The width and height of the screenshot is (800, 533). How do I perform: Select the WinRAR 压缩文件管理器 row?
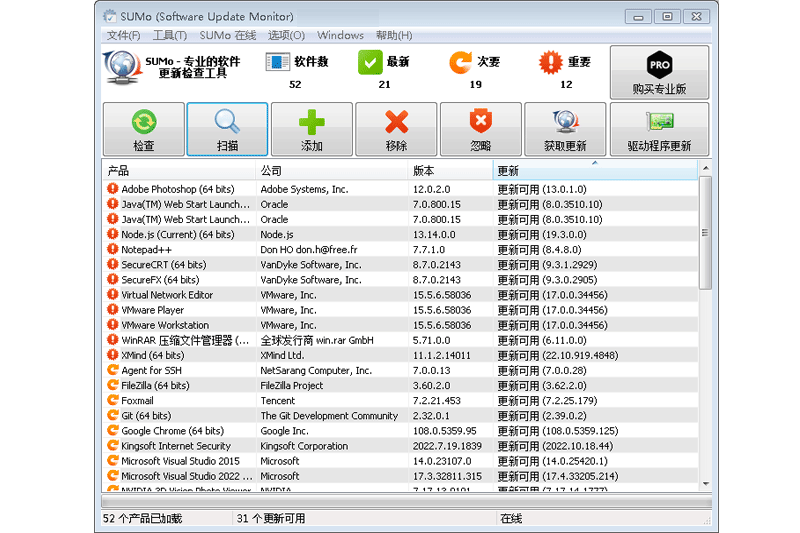400,340
